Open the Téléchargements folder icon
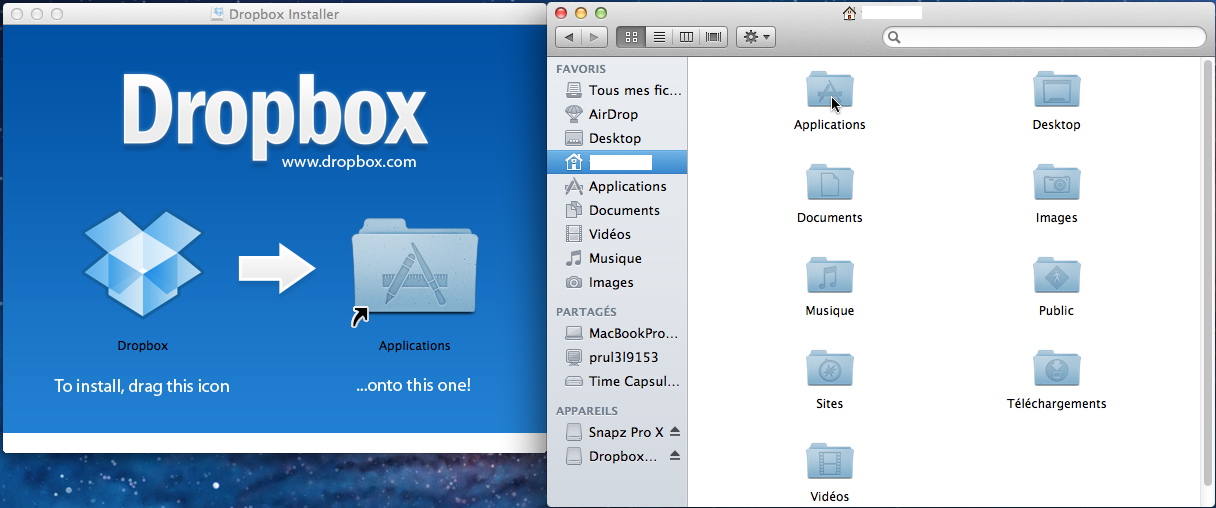The image size is (1216, 508). click(x=1056, y=369)
